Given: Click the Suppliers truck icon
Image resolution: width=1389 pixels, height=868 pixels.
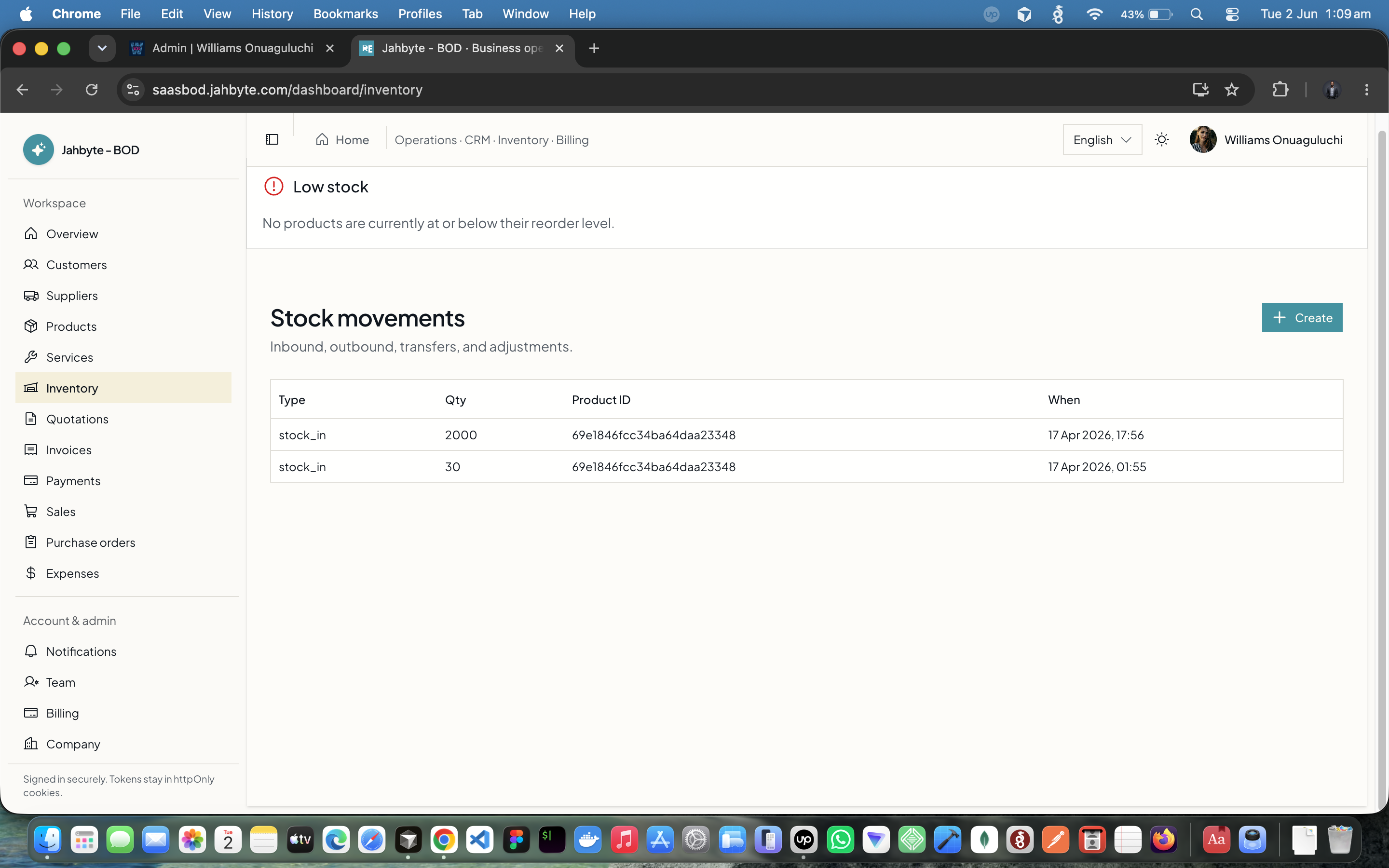Looking at the screenshot, I should pos(31,295).
